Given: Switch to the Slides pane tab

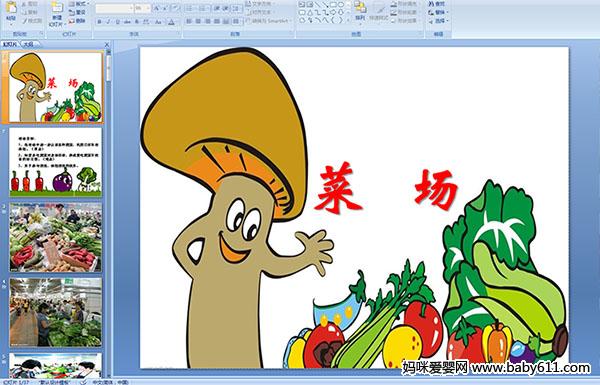Looking at the screenshot, I should 10,44.
